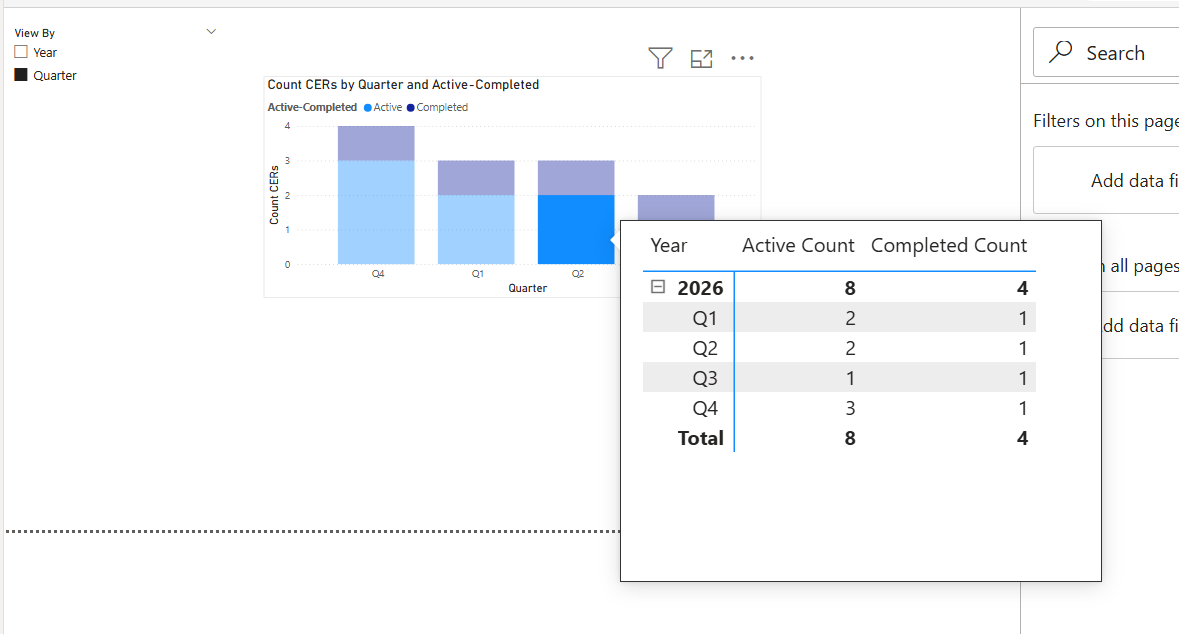This screenshot has width=1179, height=634.
Task: Click the chart title Count CERs by Quarter
Action: 403,85
